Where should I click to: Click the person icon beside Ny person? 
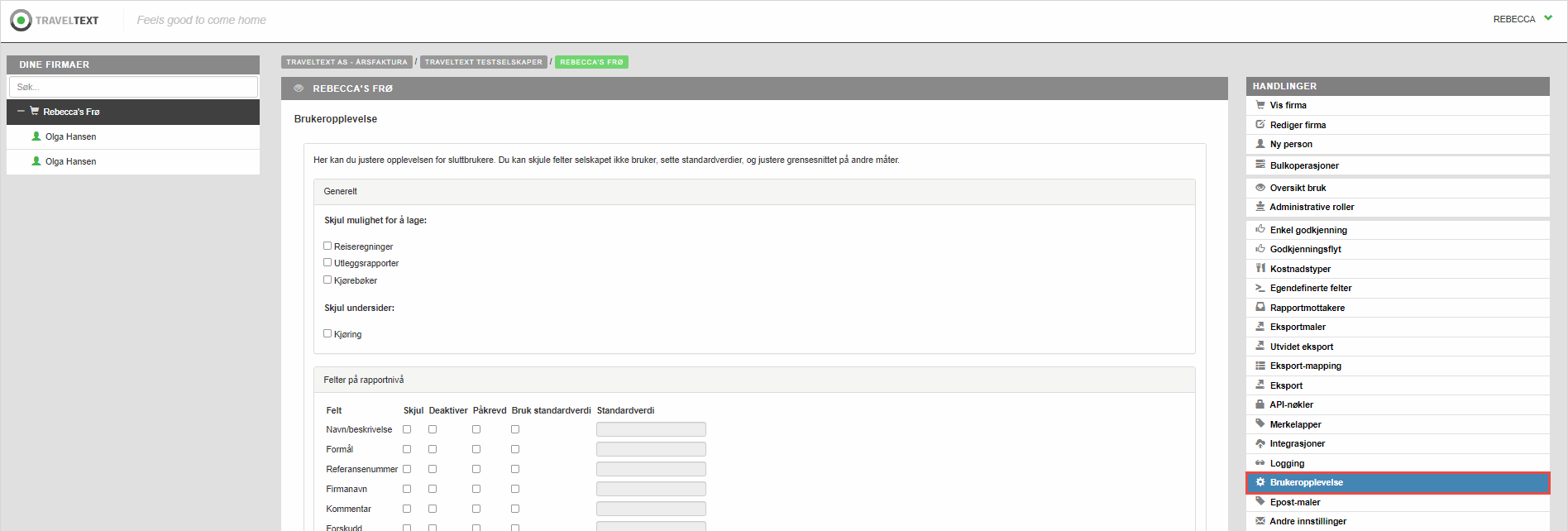[x=1260, y=144]
